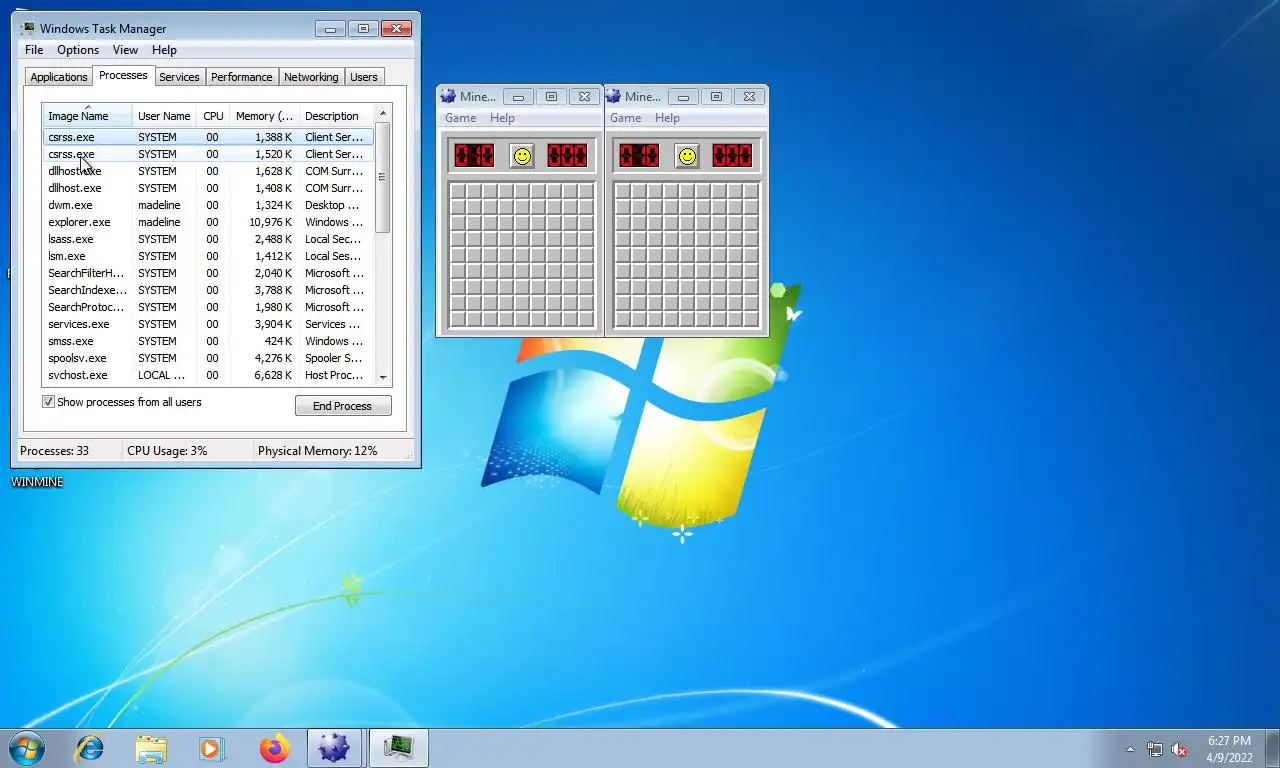Screen dimensions: 1280x768
Task: Launch Windows Media Player from taskbar
Action: [x=212, y=748]
